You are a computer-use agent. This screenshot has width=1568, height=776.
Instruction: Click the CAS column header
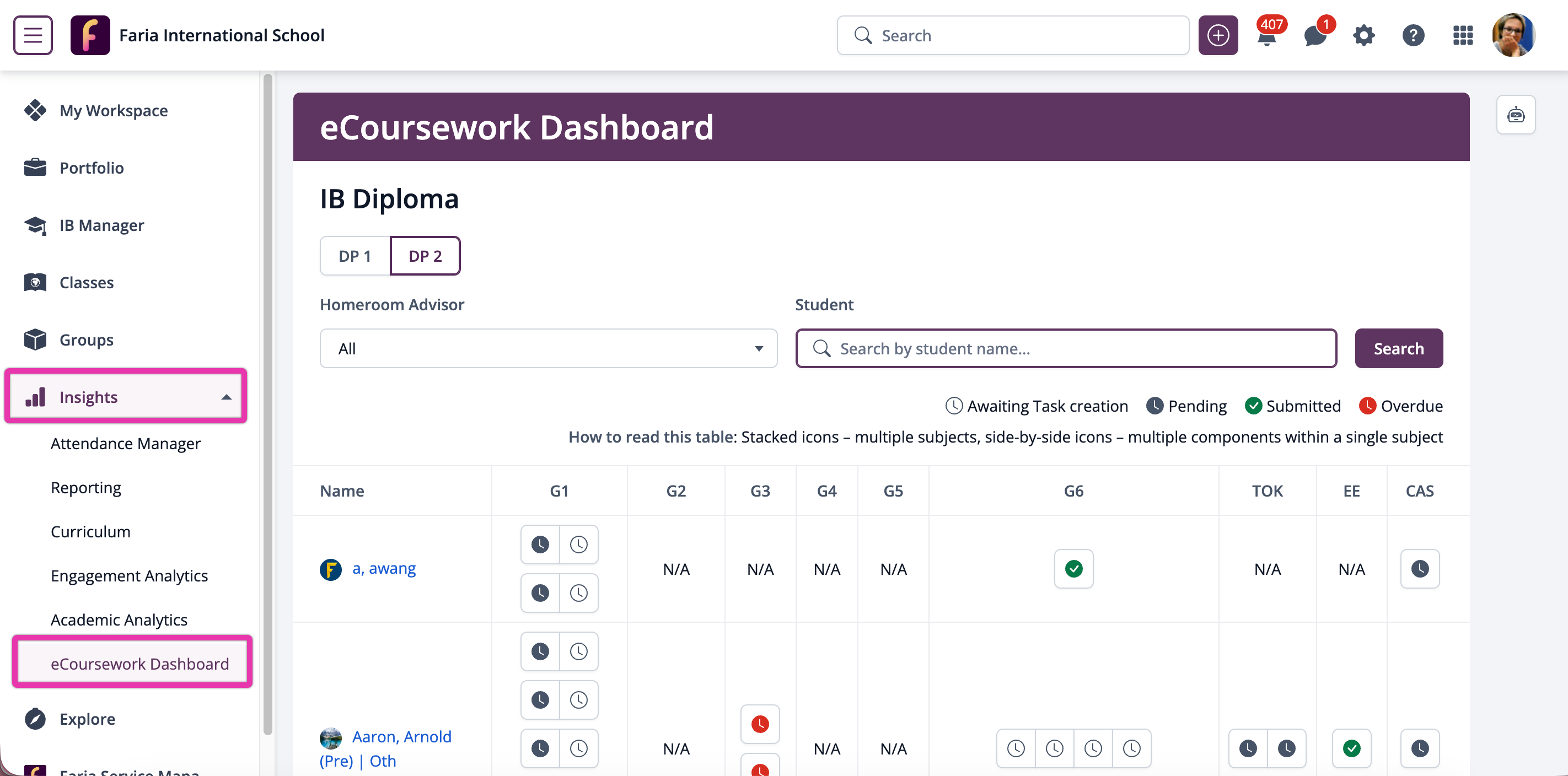pos(1420,491)
